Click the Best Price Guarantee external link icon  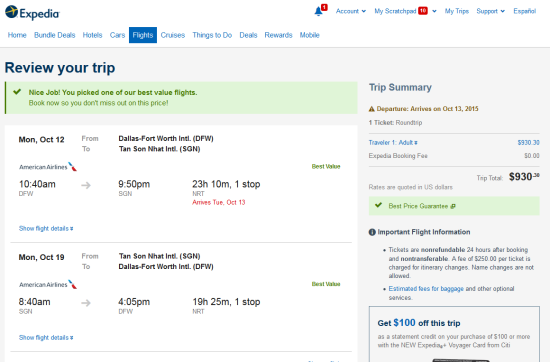[453, 206]
